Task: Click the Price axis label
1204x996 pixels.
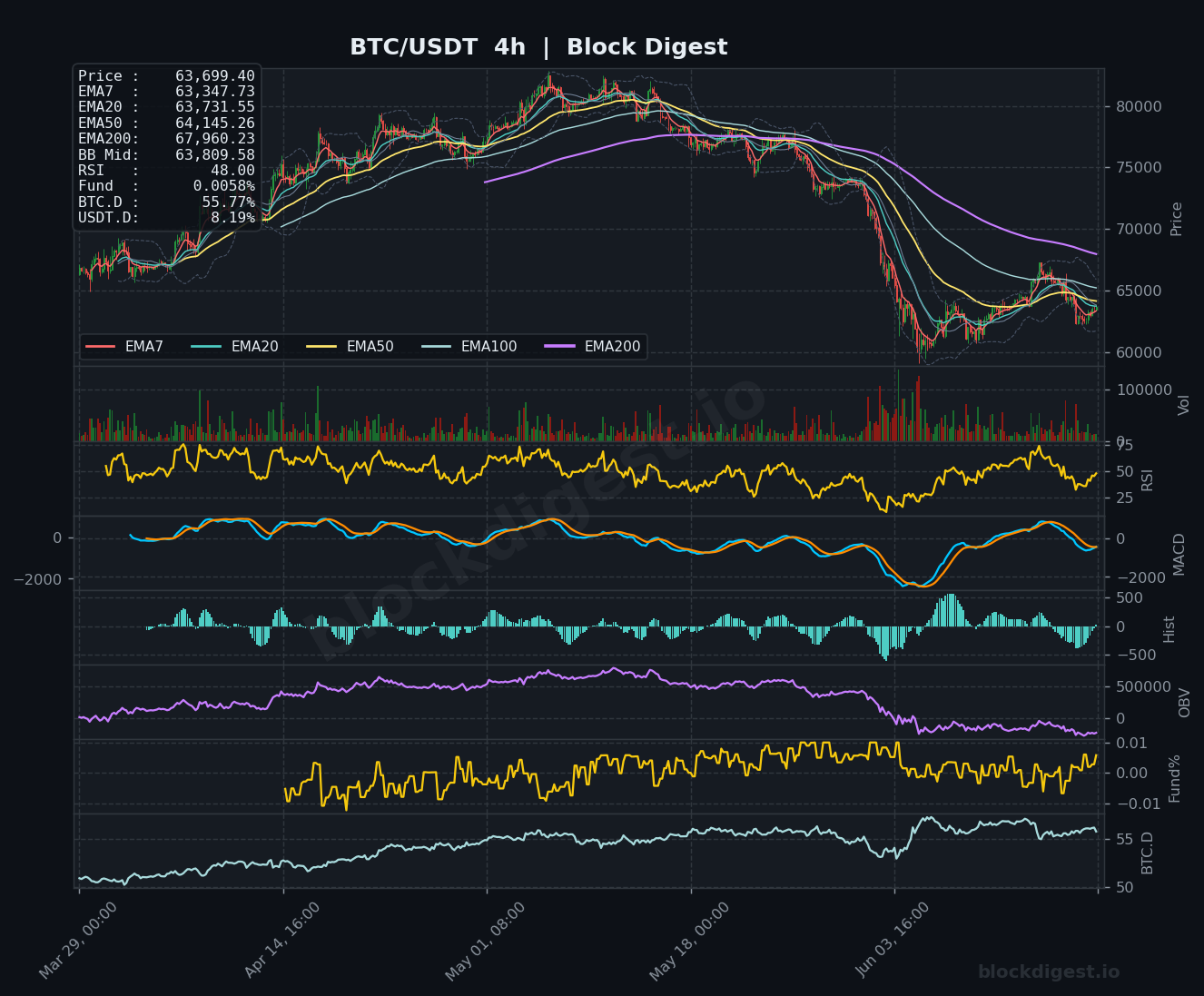Action: [x=1177, y=219]
